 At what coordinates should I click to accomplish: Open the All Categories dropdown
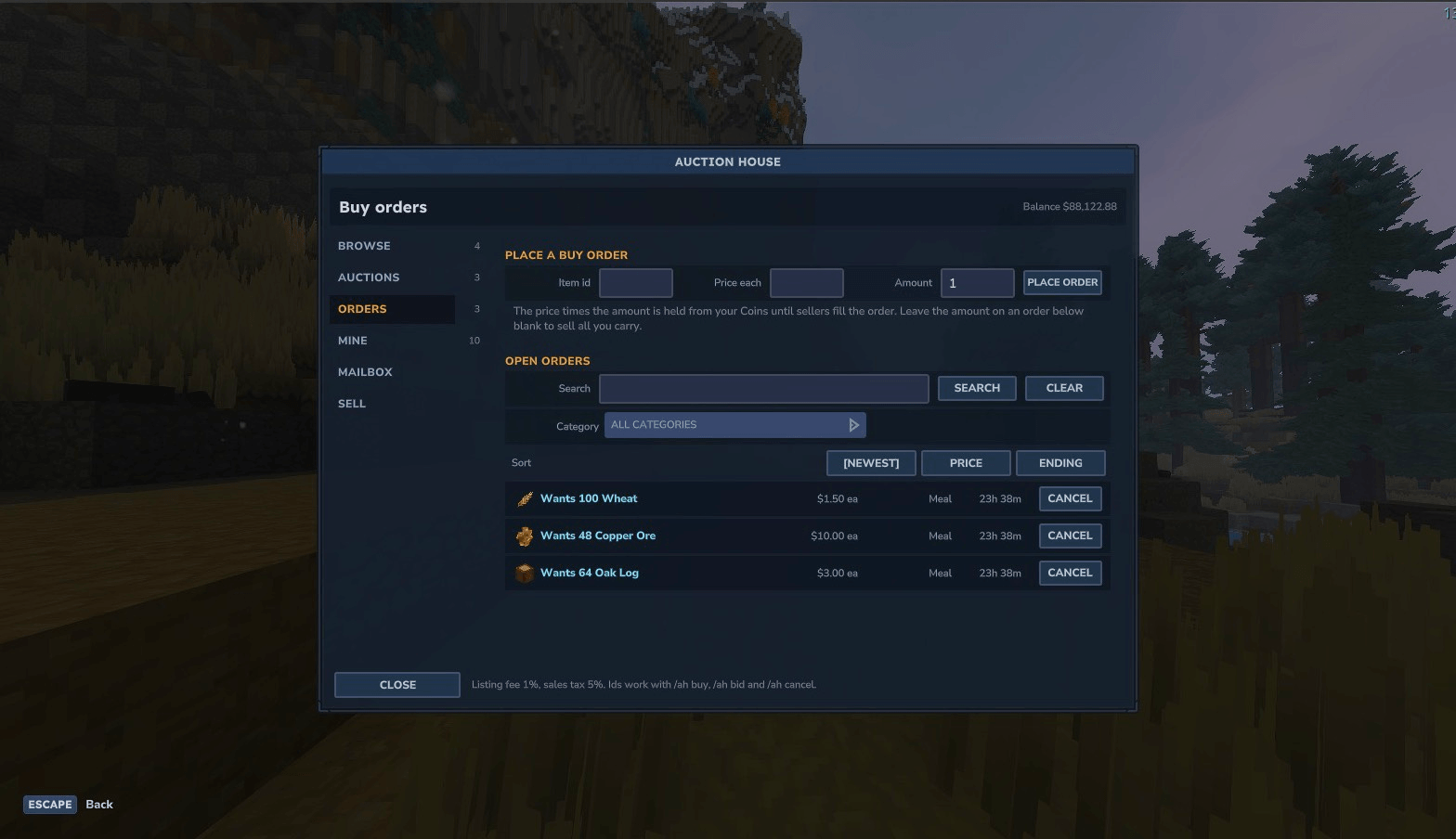point(734,425)
